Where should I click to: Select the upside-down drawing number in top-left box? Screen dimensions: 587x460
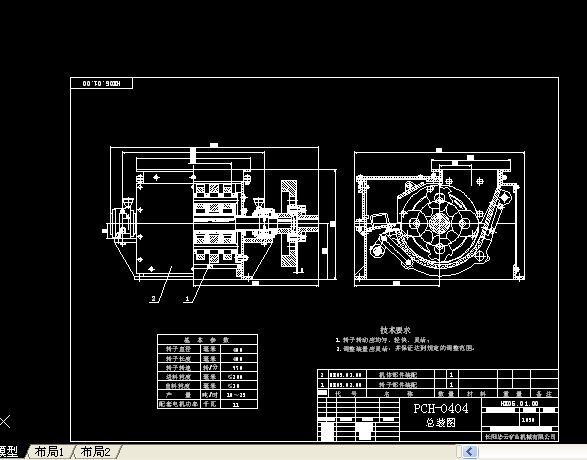point(101,83)
